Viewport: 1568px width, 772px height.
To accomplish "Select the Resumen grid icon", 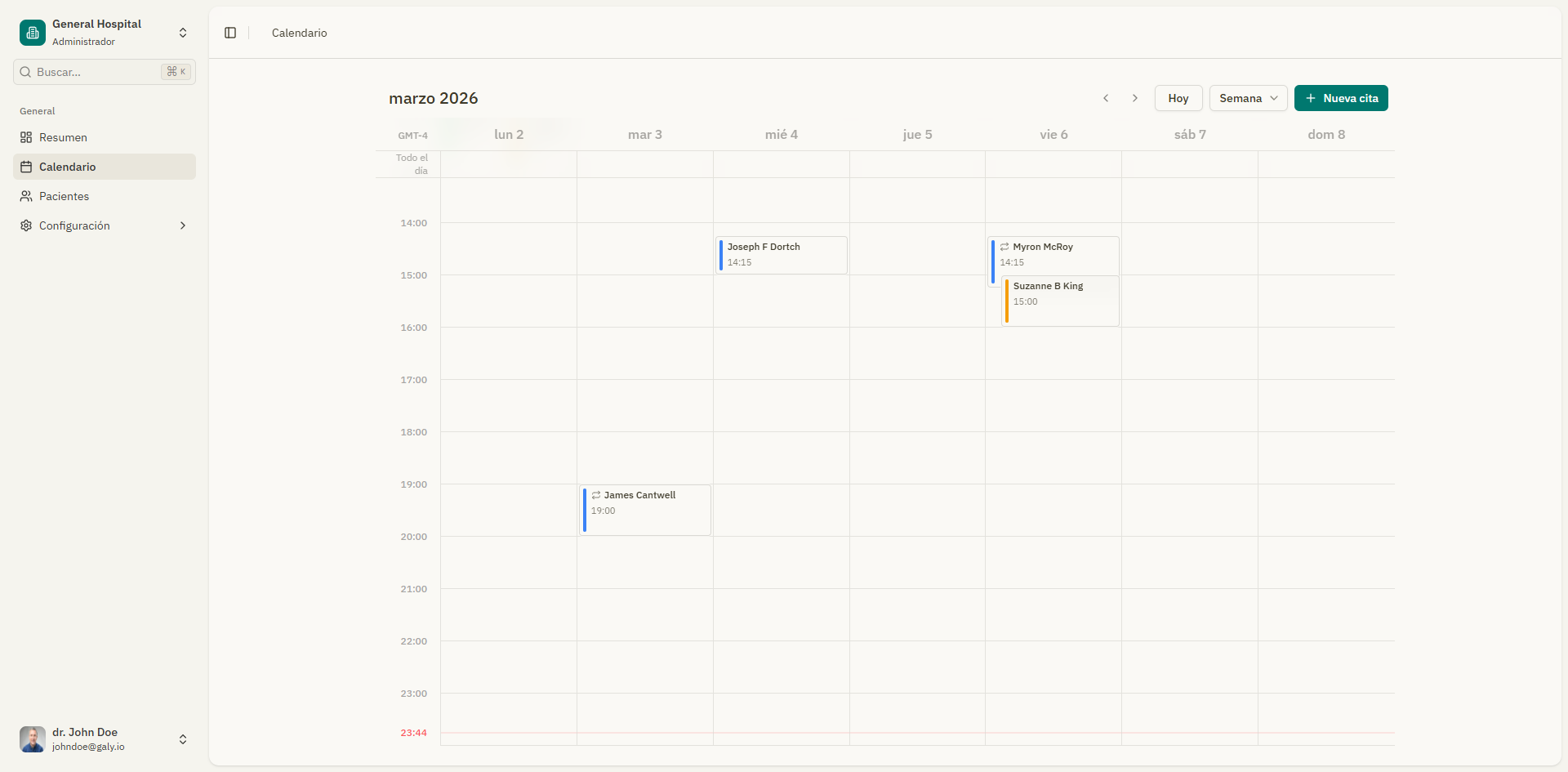I will pyautogui.click(x=25, y=137).
